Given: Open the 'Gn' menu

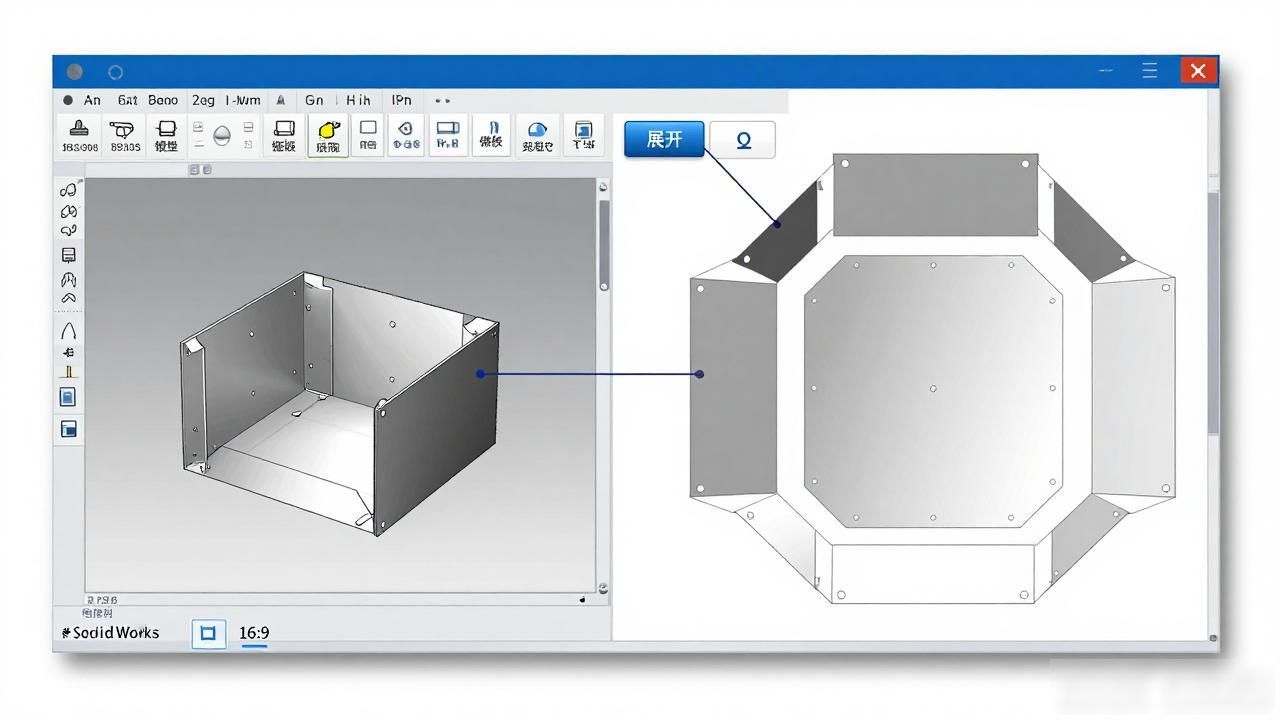Looking at the screenshot, I should tap(314, 100).
